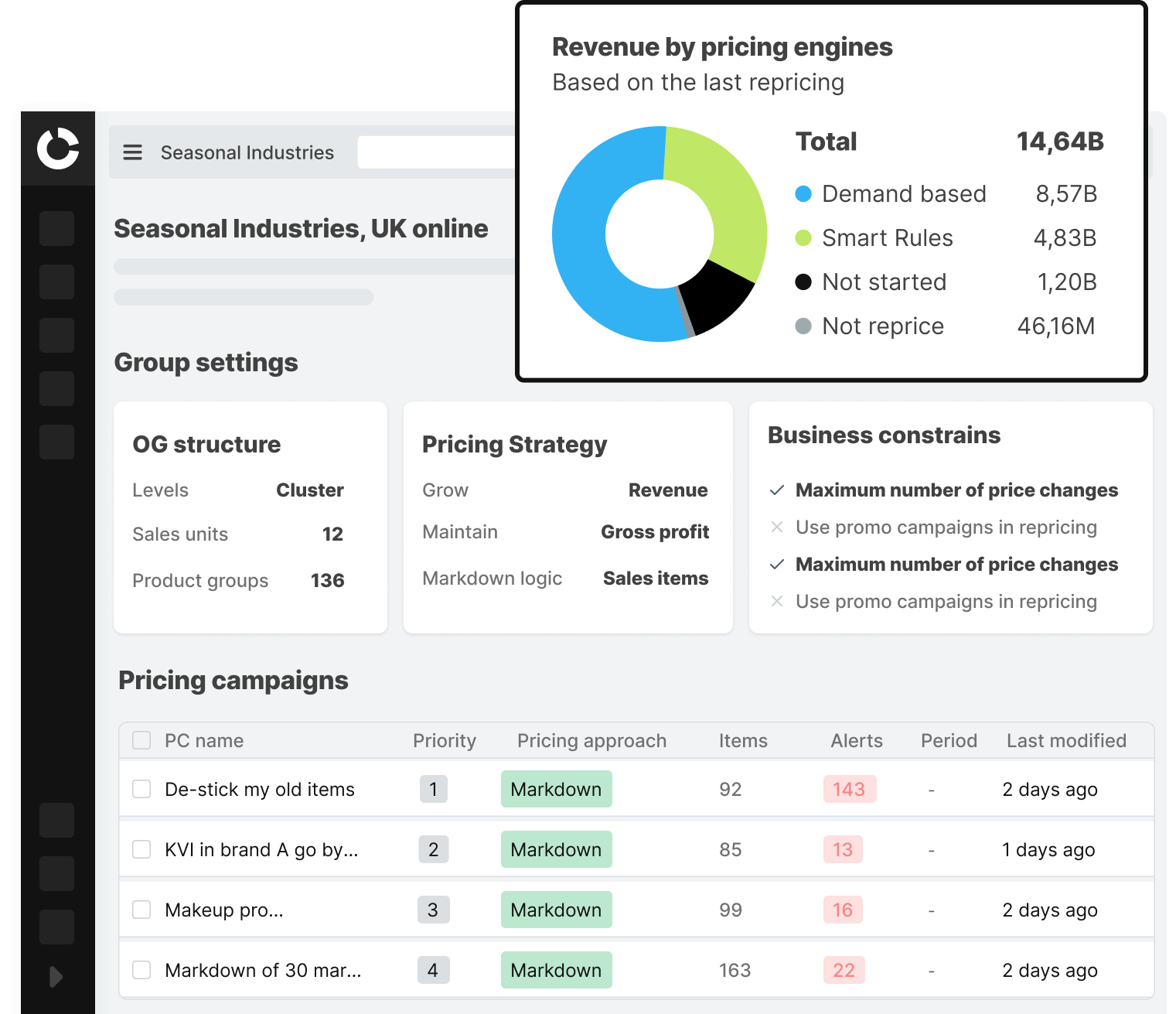Open the hamburger menu next to Seasonal Industries
The image size is (1176, 1014).
point(133,152)
